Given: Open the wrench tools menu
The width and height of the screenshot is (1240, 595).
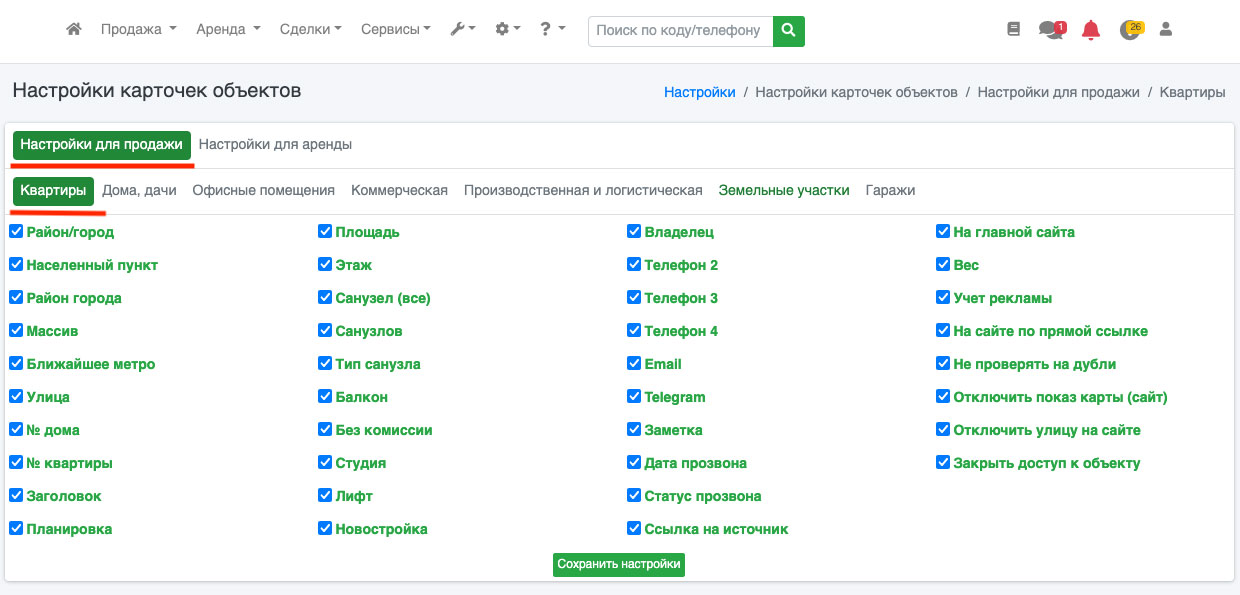Looking at the screenshot, I should pos(462,30).
